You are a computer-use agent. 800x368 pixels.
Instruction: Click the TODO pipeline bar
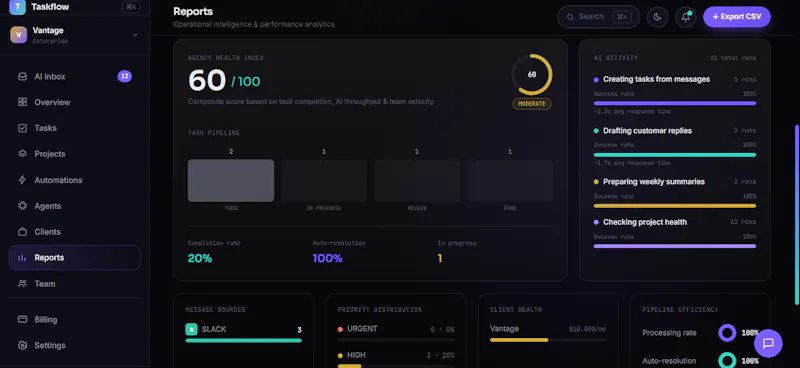231,181
